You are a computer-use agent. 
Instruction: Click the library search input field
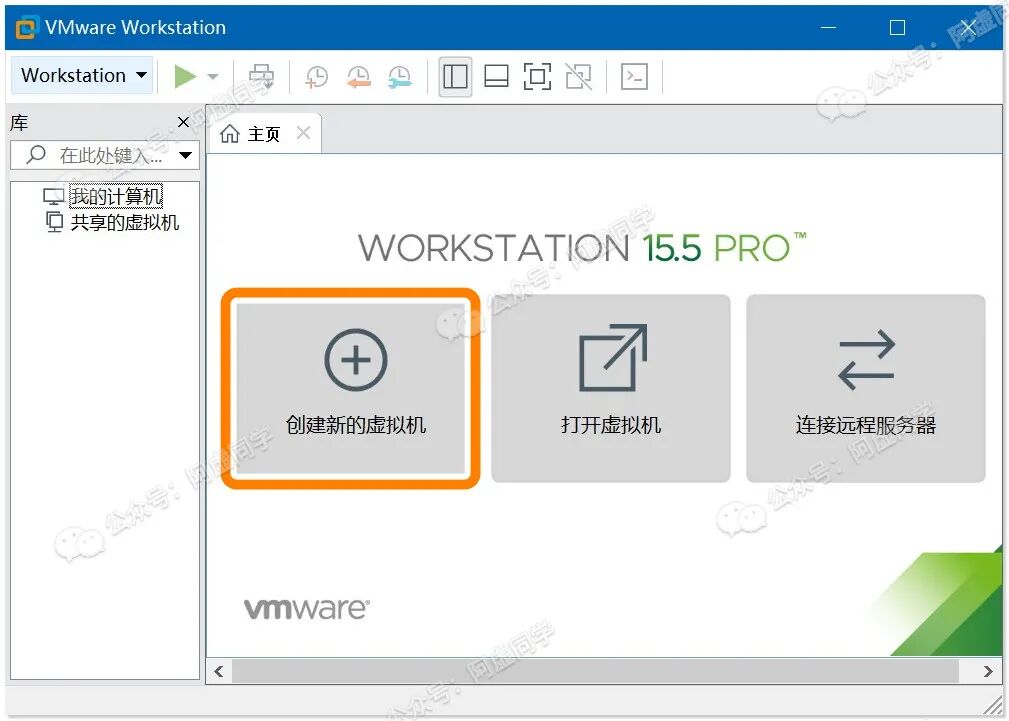pos(105,155)
